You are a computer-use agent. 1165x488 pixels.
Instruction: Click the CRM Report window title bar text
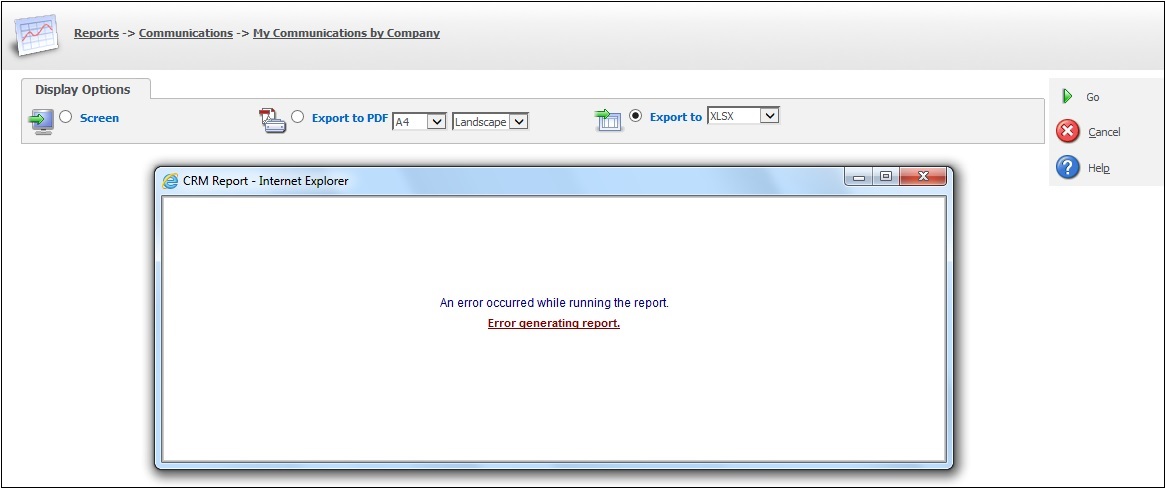point(265,180)
